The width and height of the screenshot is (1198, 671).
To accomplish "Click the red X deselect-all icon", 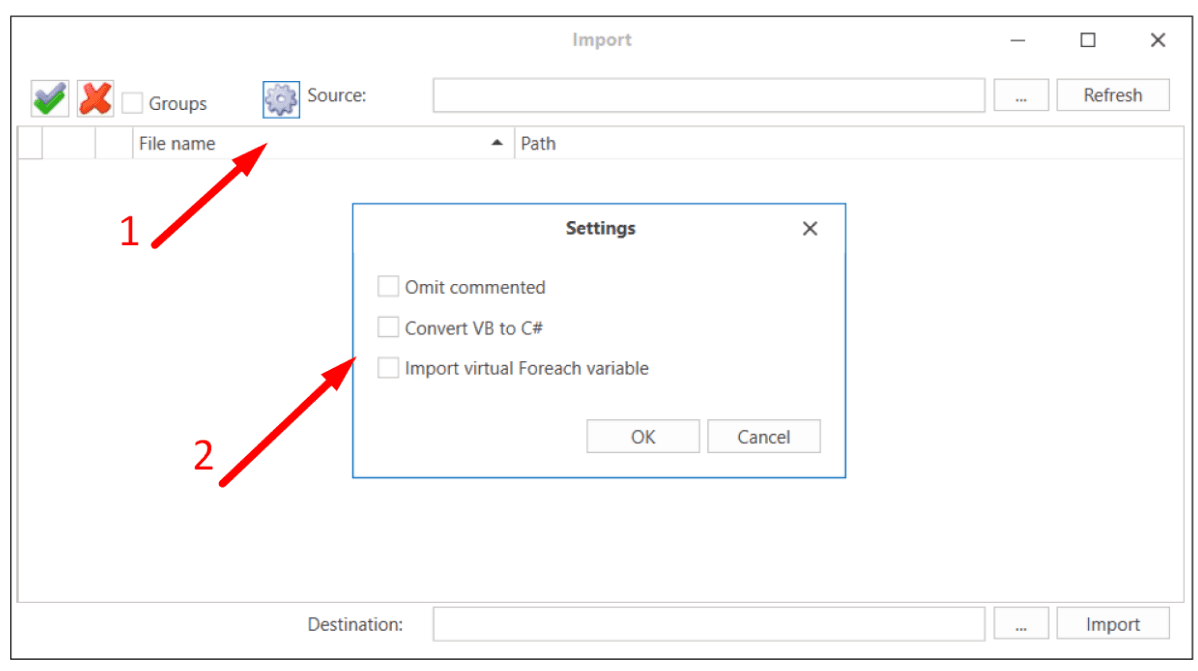I will pos(96,99).
